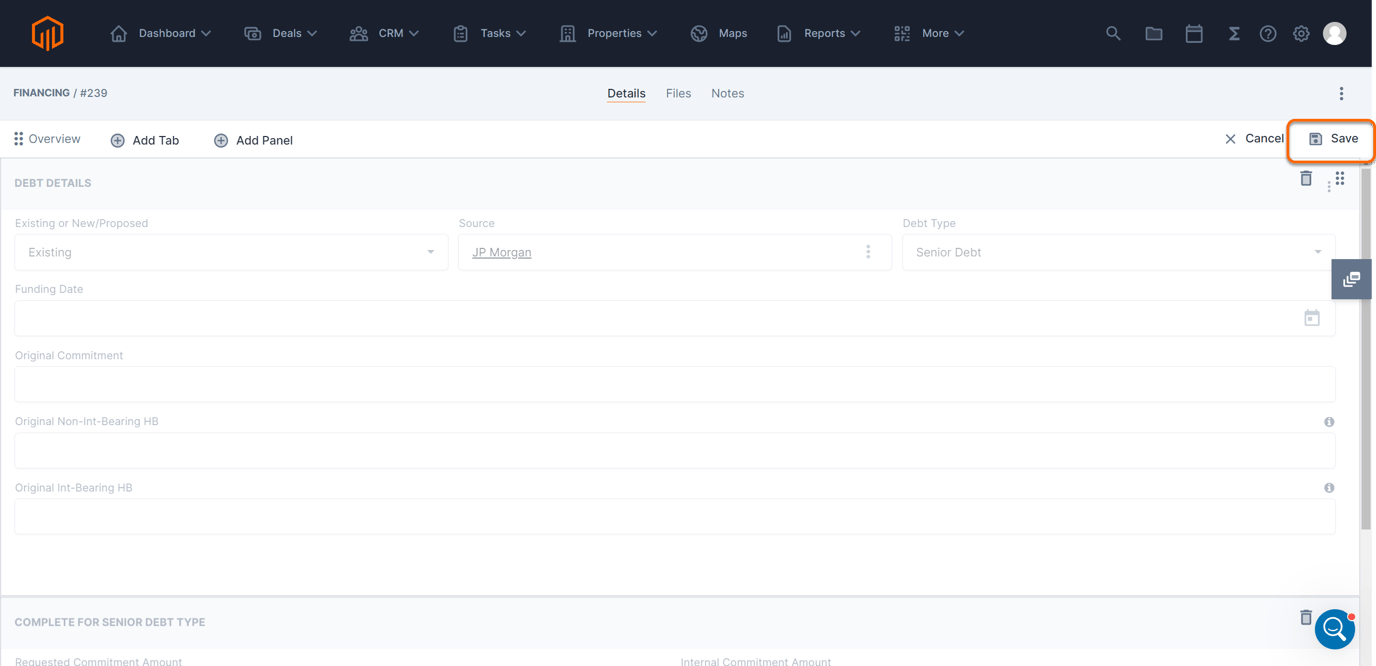The image size is (1376, 666).
Task: Save the layout changes
Action: click(x=1333, y=139)
